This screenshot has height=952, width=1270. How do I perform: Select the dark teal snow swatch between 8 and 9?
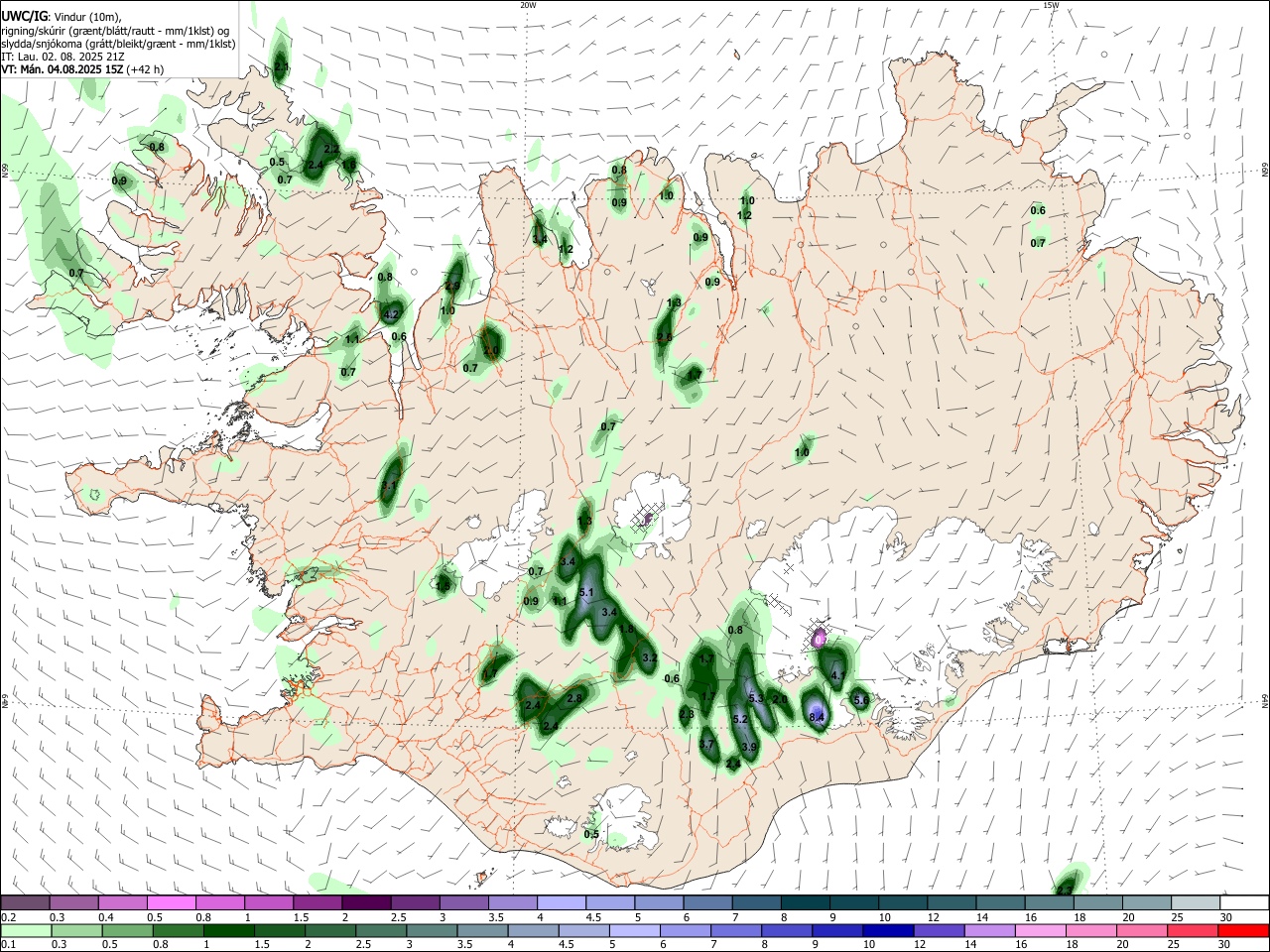[804, 902]
